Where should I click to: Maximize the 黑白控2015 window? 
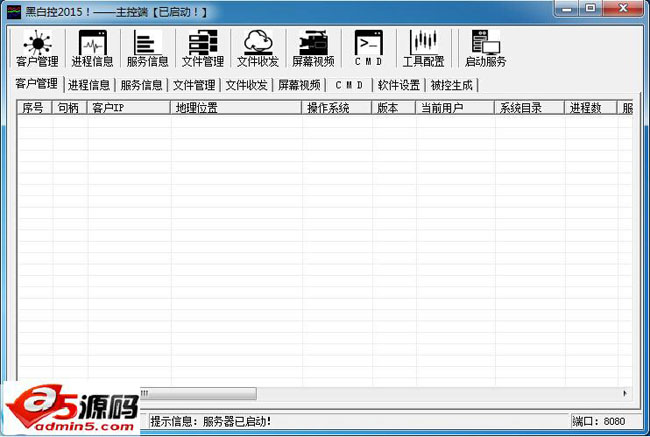[591, 8]
